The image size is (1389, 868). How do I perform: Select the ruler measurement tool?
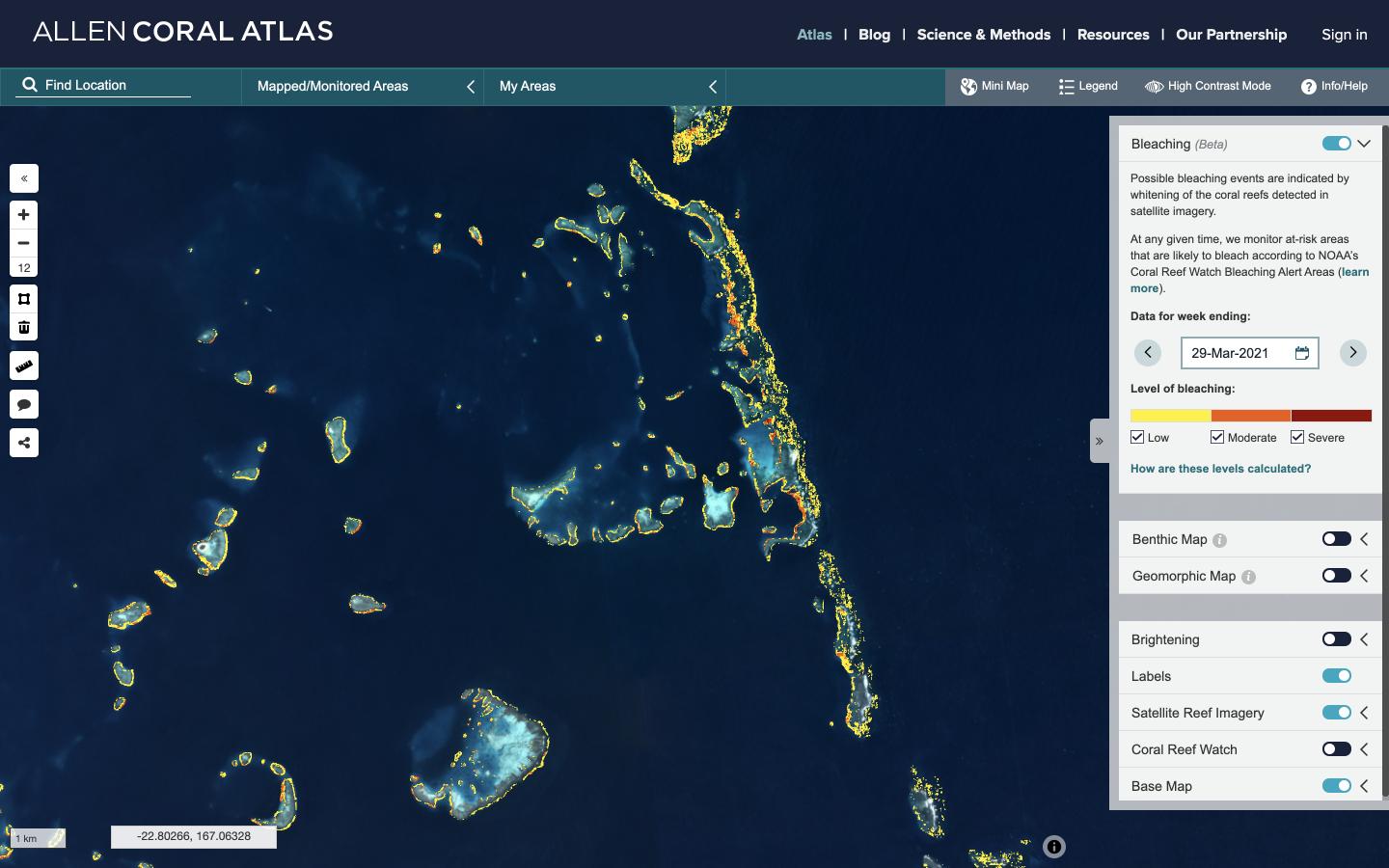click(23, 366)
